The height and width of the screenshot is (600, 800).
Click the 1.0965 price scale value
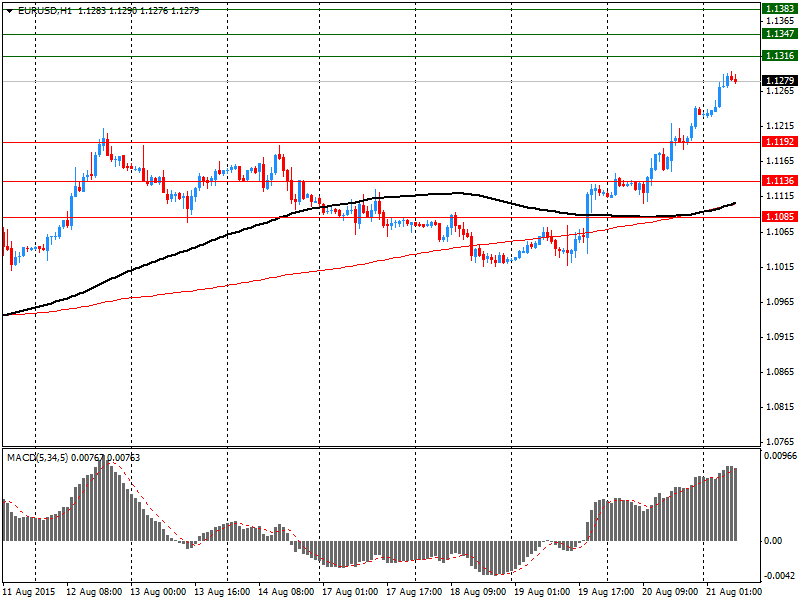pyautogui.click(x=780, y=302)
